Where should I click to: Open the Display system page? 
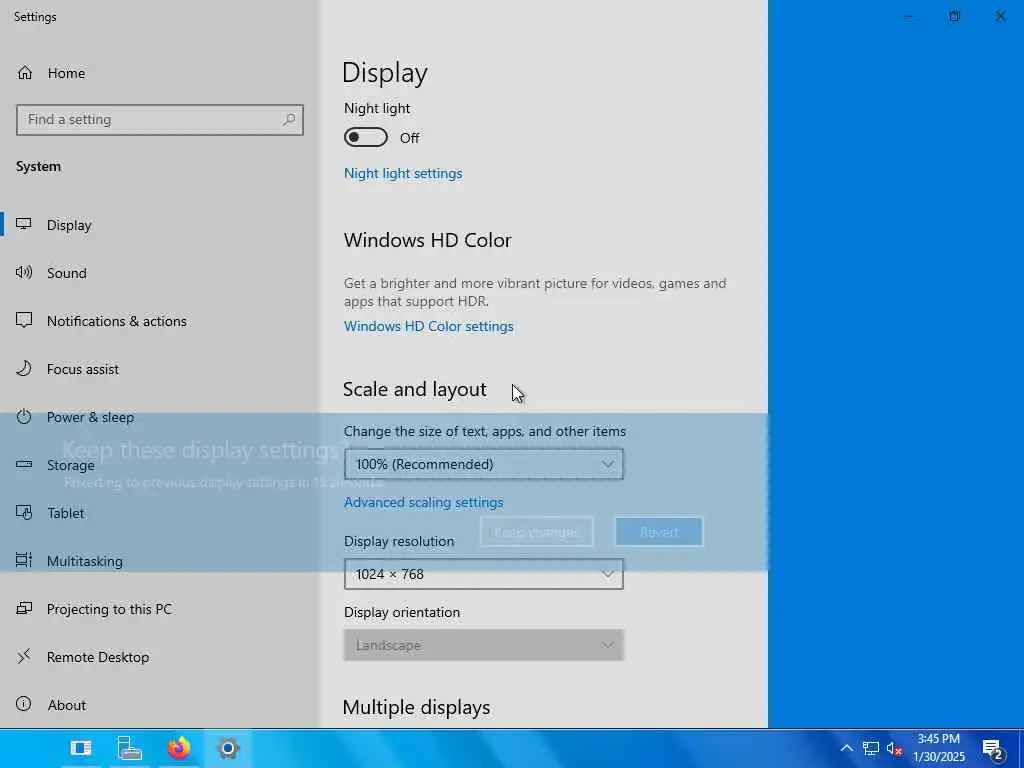[x=69, y=225]
